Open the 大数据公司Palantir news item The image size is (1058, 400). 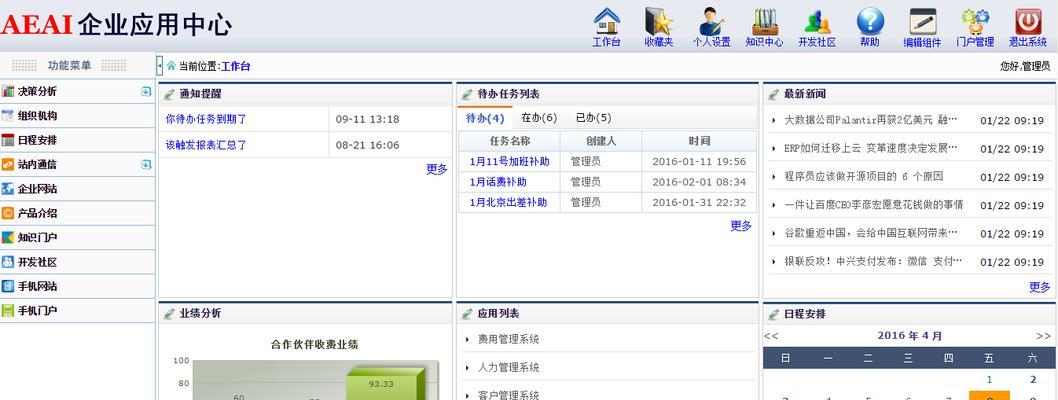tap(871, 120)
